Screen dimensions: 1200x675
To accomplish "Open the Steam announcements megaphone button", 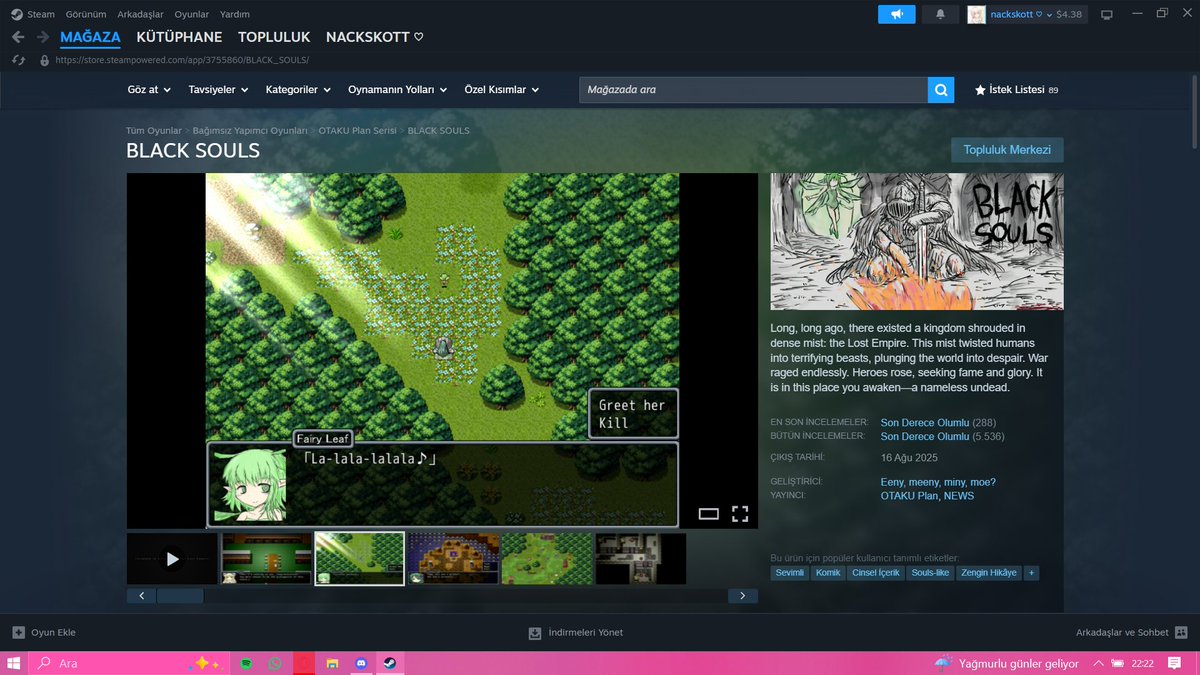I will pyautogui.click(x=896, y=14).
